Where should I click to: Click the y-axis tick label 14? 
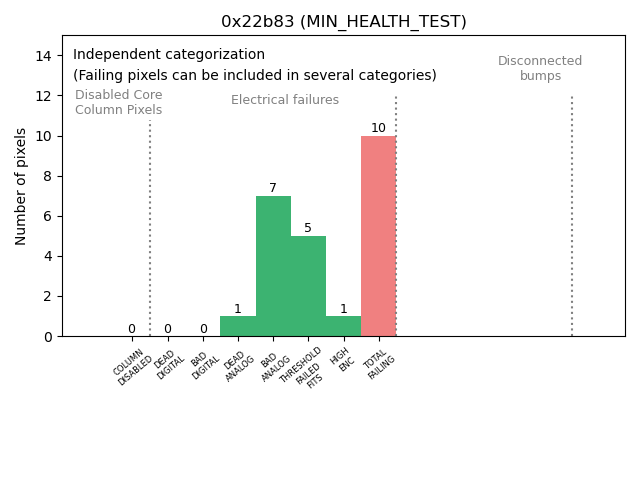(x=44, y=56)
